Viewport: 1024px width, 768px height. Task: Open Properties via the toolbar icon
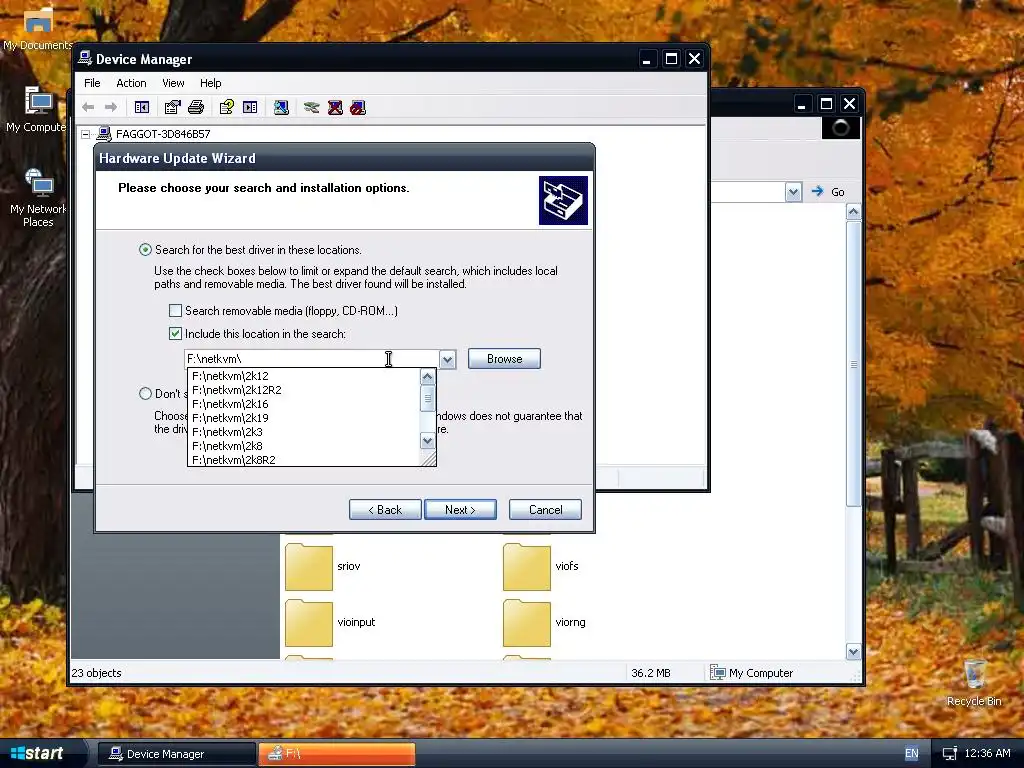coord(172,107)
